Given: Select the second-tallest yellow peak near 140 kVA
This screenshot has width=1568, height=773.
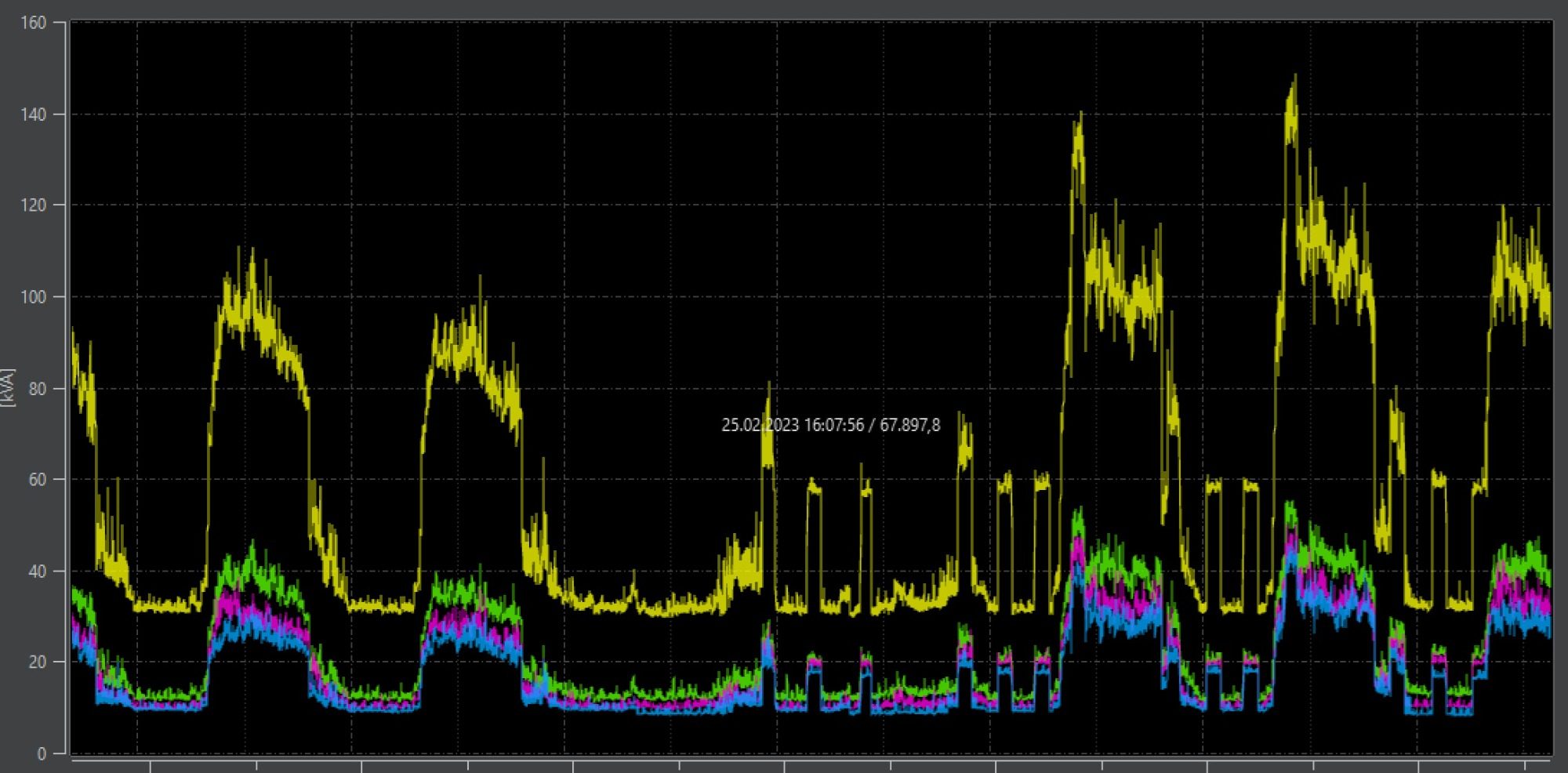Looking at the screenshot, I should coord(1080,115).
